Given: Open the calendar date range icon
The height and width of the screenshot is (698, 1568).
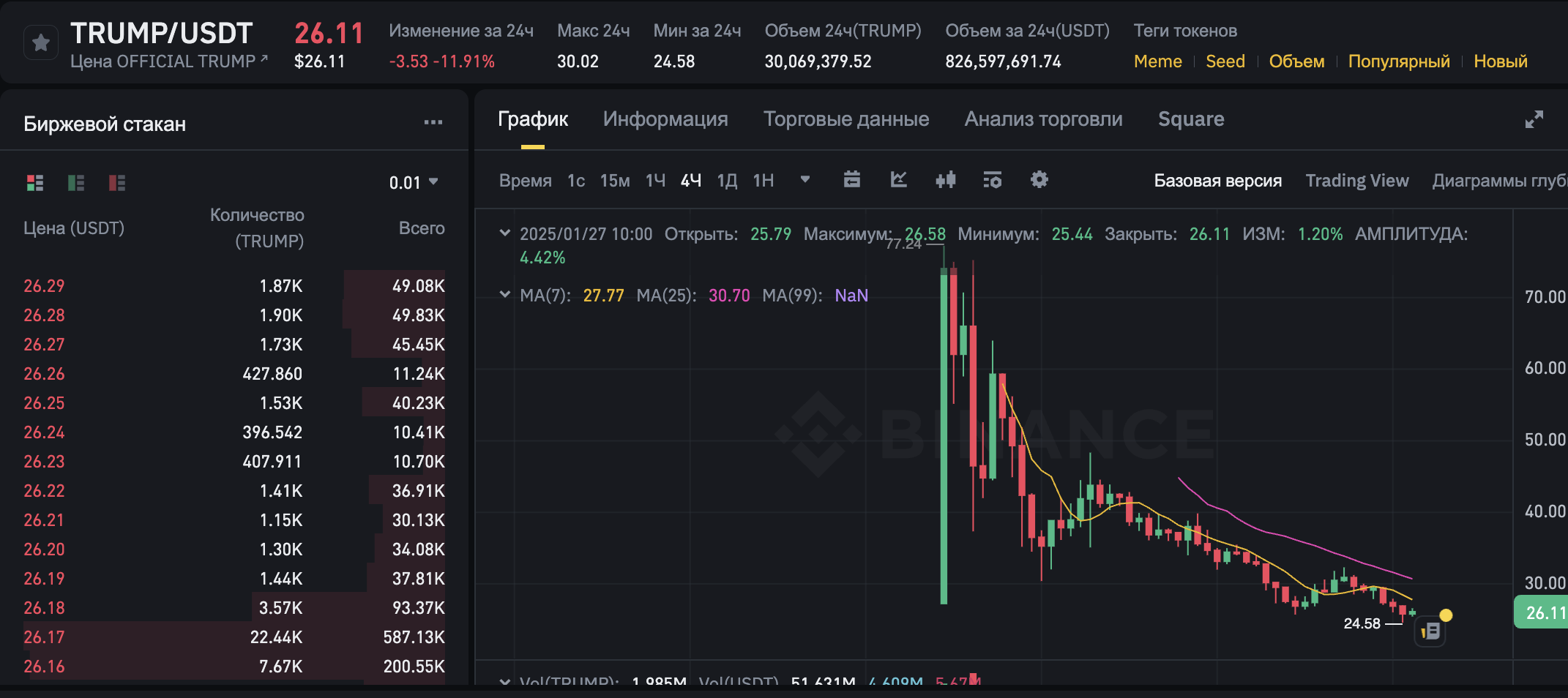Looking at the screenshot, I should [x=851, y=179].
